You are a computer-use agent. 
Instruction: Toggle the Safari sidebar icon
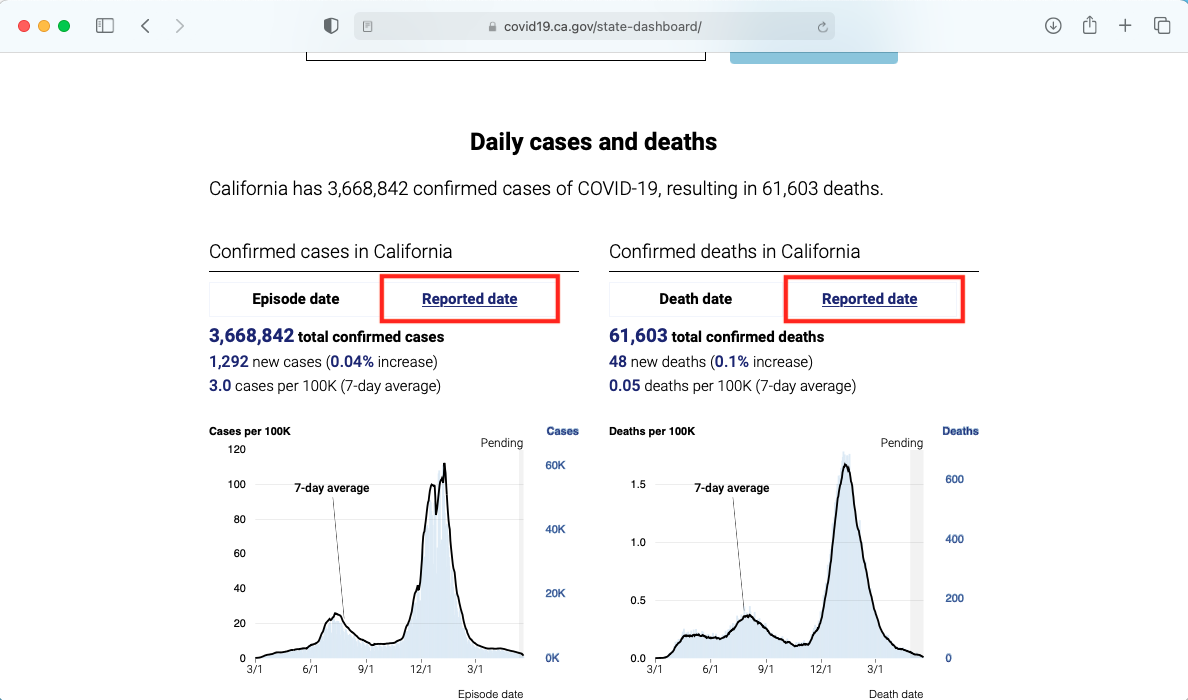[x=105, y=26]
